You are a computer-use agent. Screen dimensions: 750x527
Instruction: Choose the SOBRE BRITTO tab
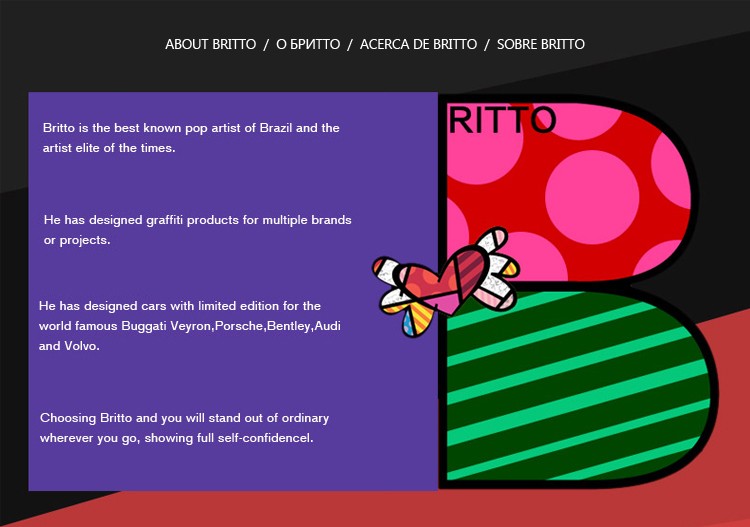(540, 44)
